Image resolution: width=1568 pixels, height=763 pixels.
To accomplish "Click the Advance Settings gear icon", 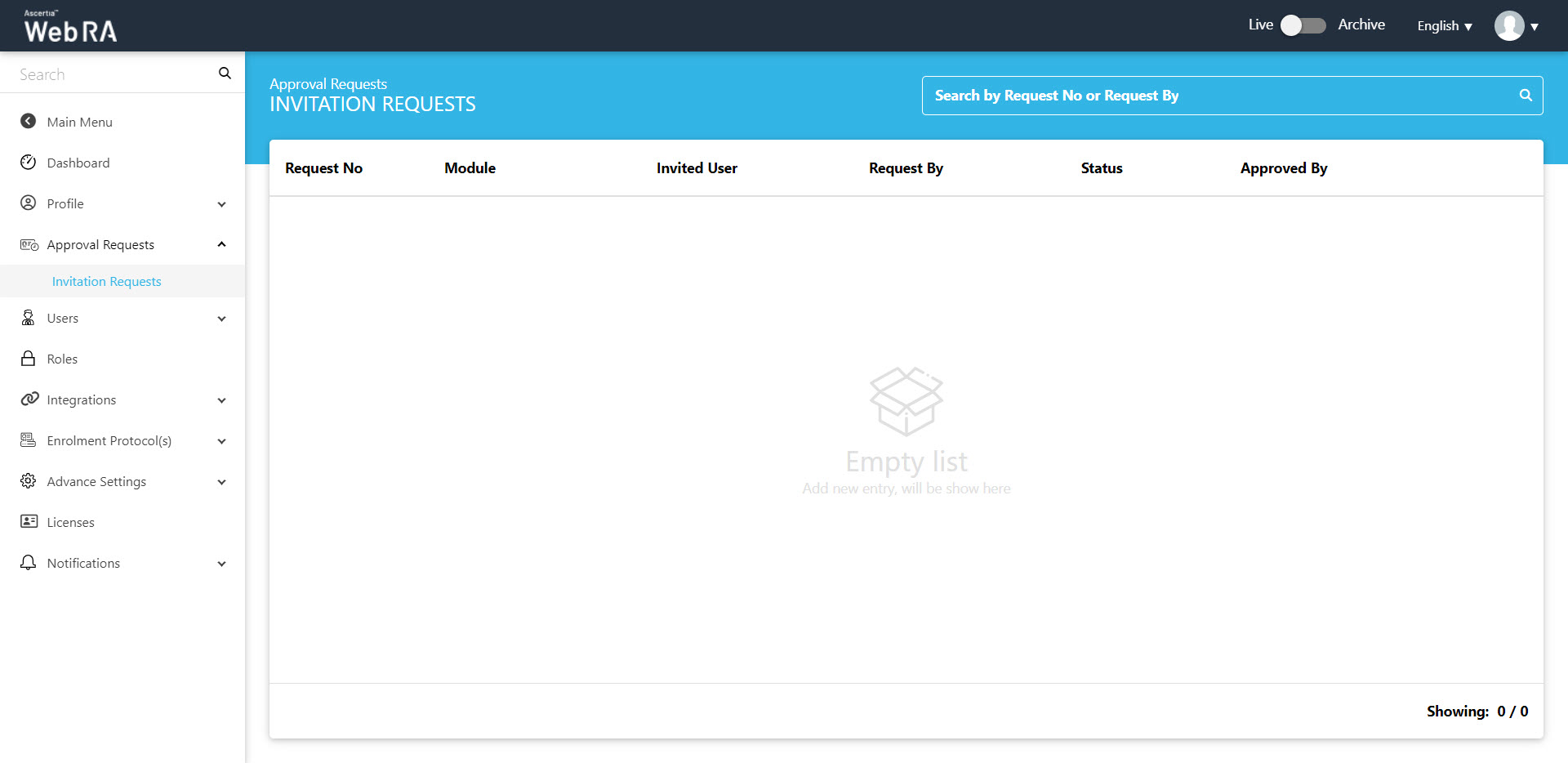I will tap(29, 481).
